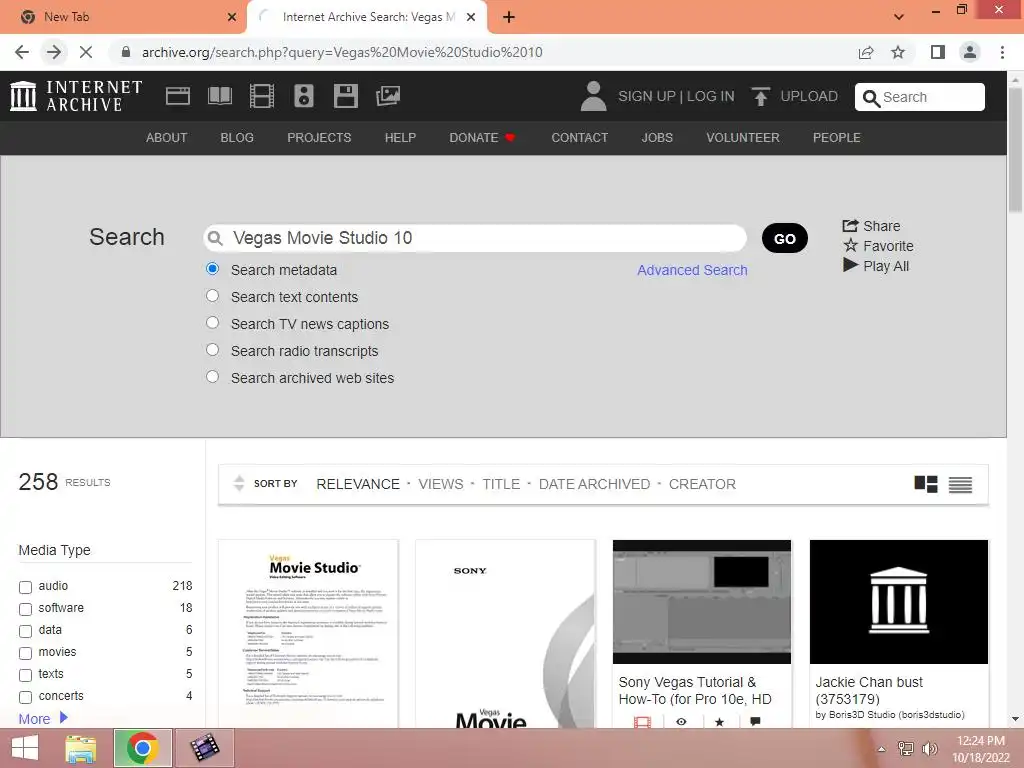The height and width of the screenshot is (768, 1024).
Task: Open Chrome side panel icon
Action: [x=938, y=52]
